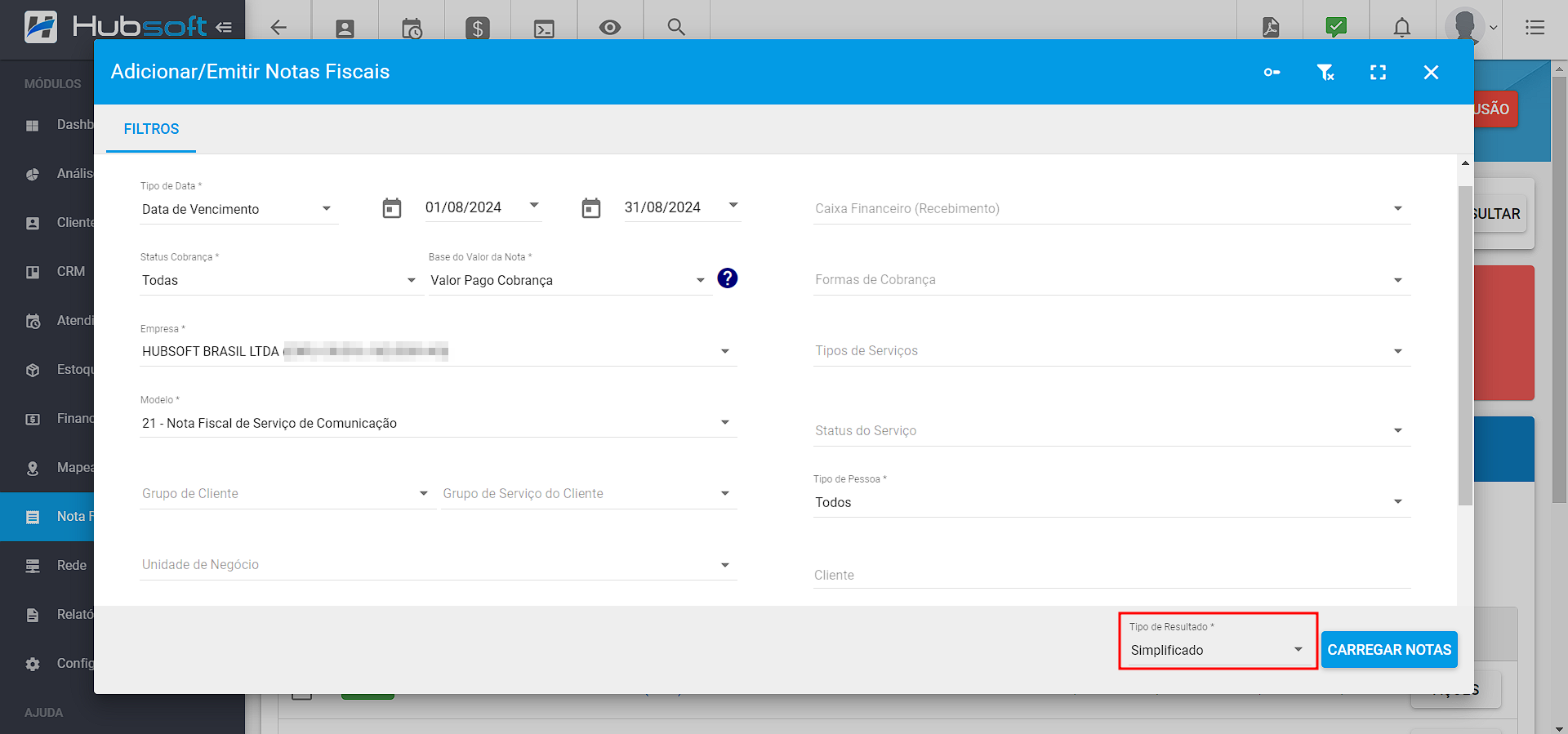Open end date calendar picker
The height and width of the screenshot is (734, 1568).
tap(591, 208)
